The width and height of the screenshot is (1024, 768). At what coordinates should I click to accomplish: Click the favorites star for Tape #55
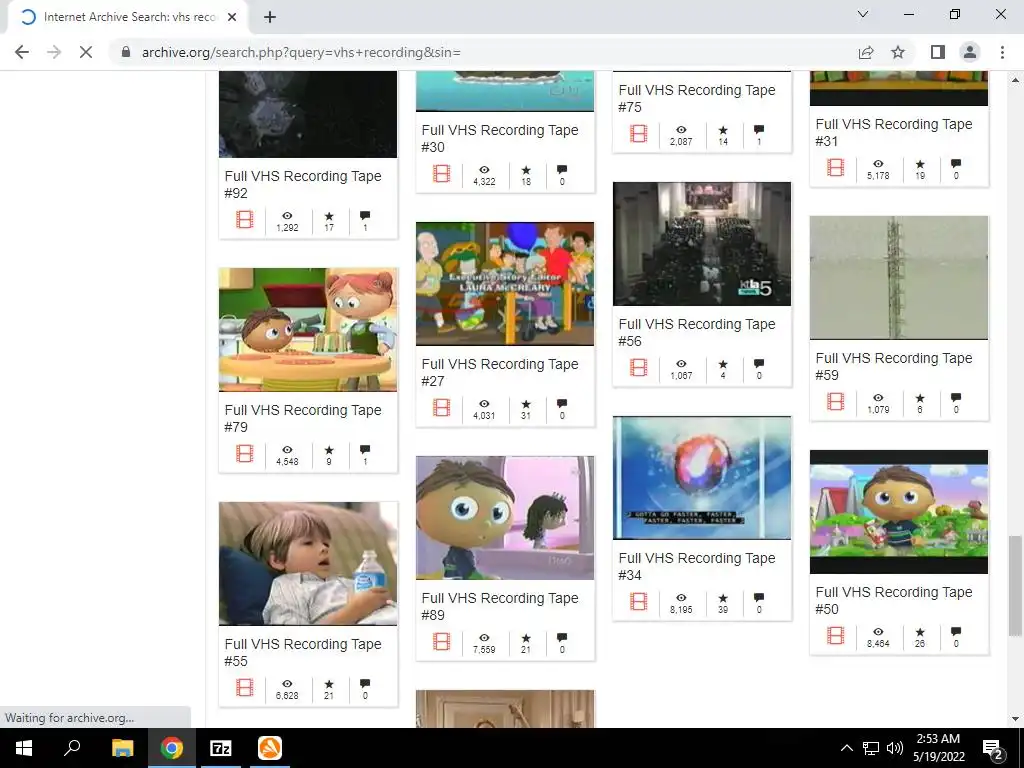328,684
